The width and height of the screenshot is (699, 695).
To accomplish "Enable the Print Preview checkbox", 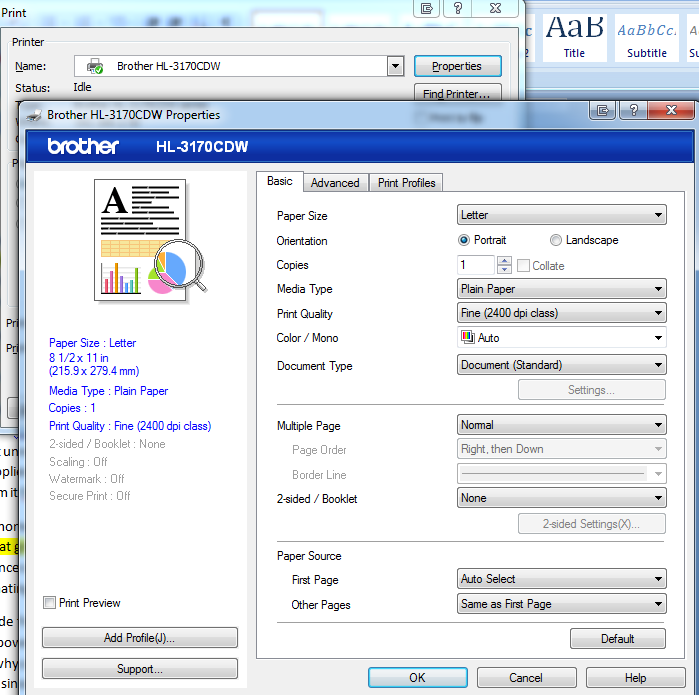I will 49,603.
